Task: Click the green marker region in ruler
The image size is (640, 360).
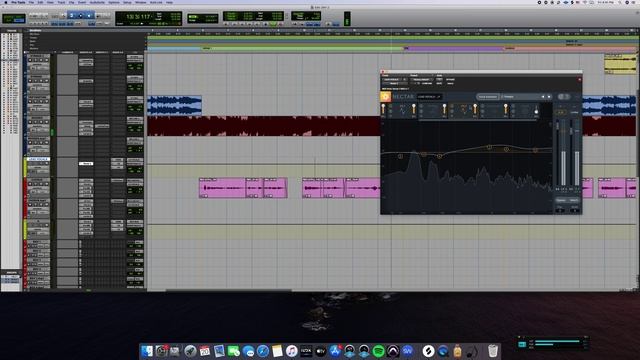Action: point(302,48)
